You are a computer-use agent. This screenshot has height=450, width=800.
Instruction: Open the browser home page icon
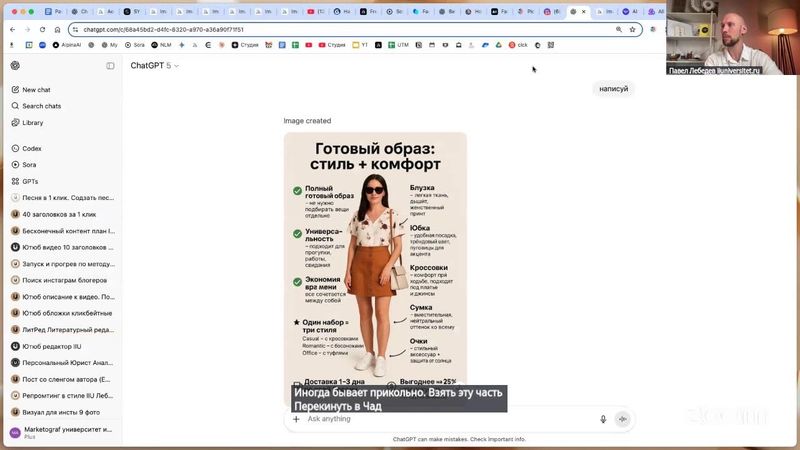(57, 30)
